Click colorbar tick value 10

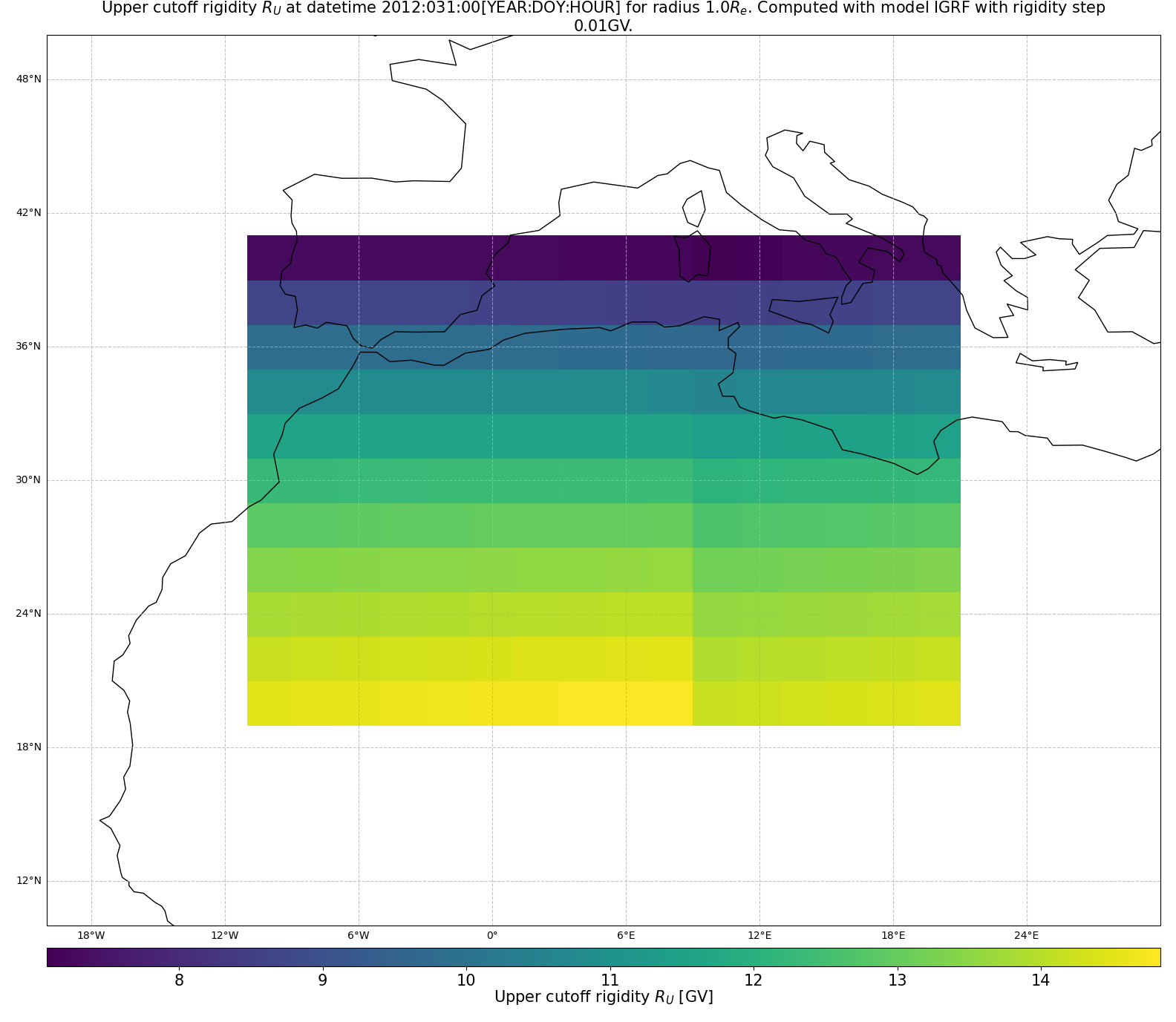click(x=466, y=981)
